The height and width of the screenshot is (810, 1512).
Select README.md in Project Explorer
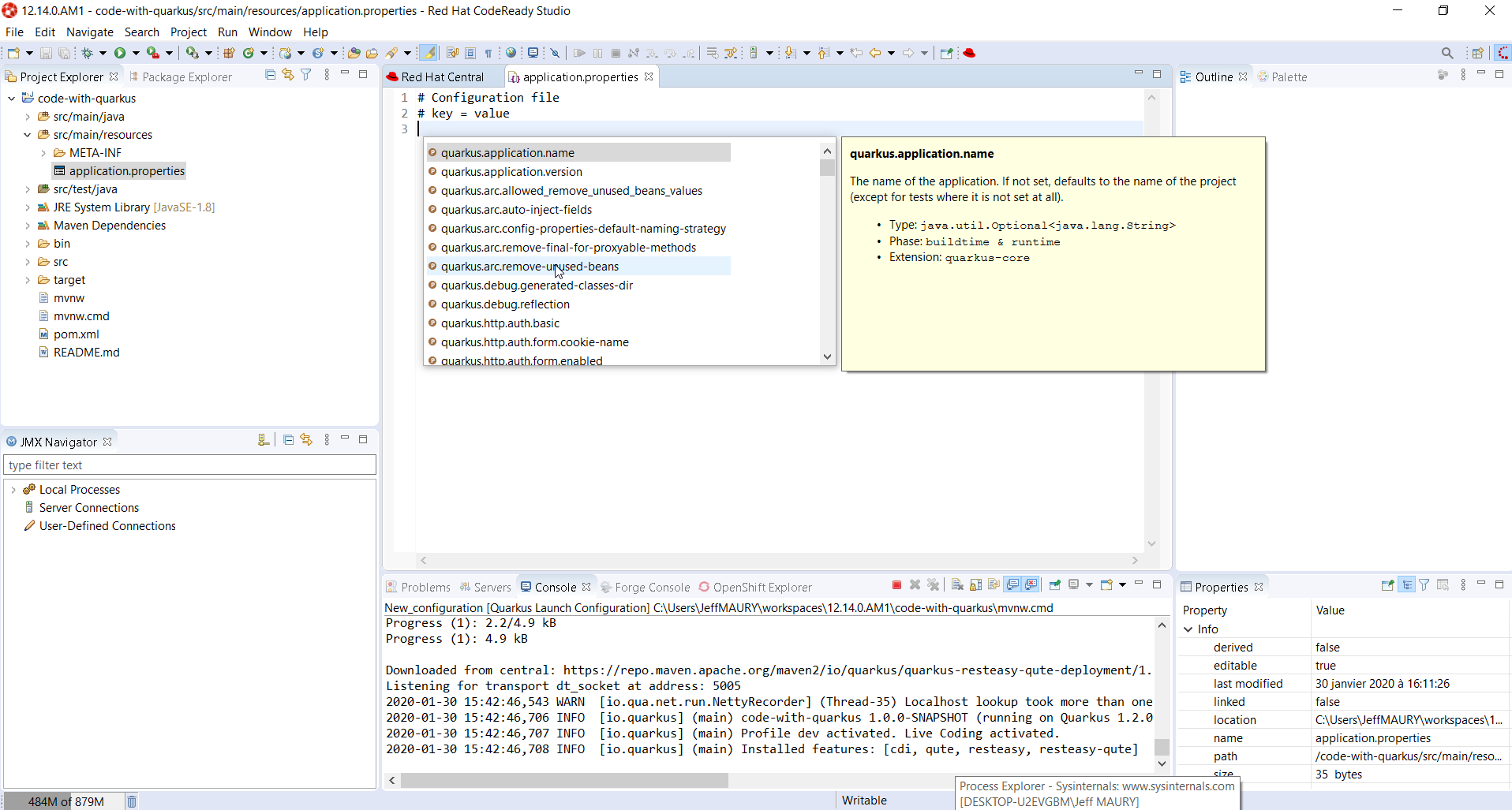tap(87, 353)
